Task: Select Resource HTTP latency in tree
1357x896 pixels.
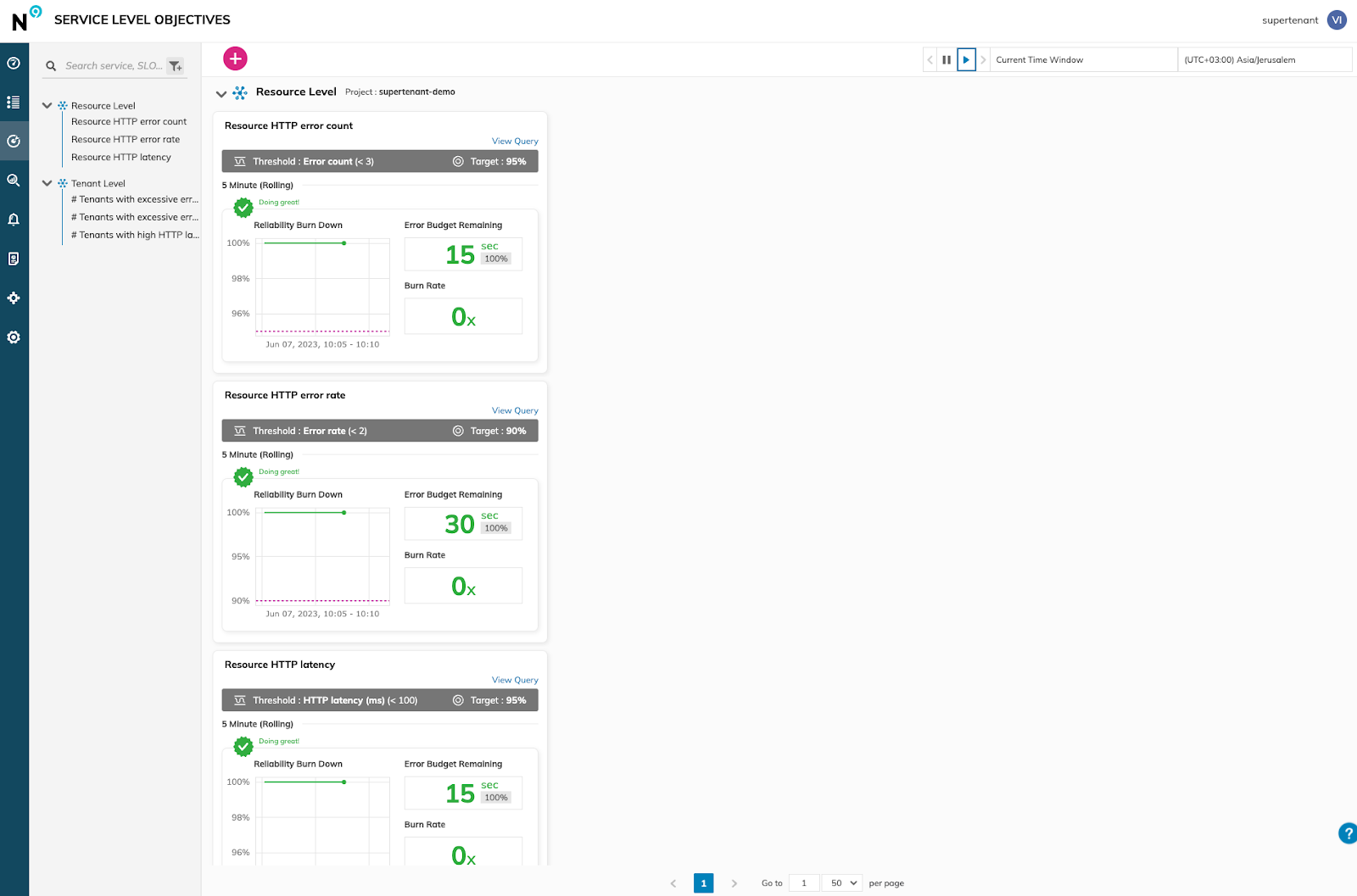Action: pos(121,157)
